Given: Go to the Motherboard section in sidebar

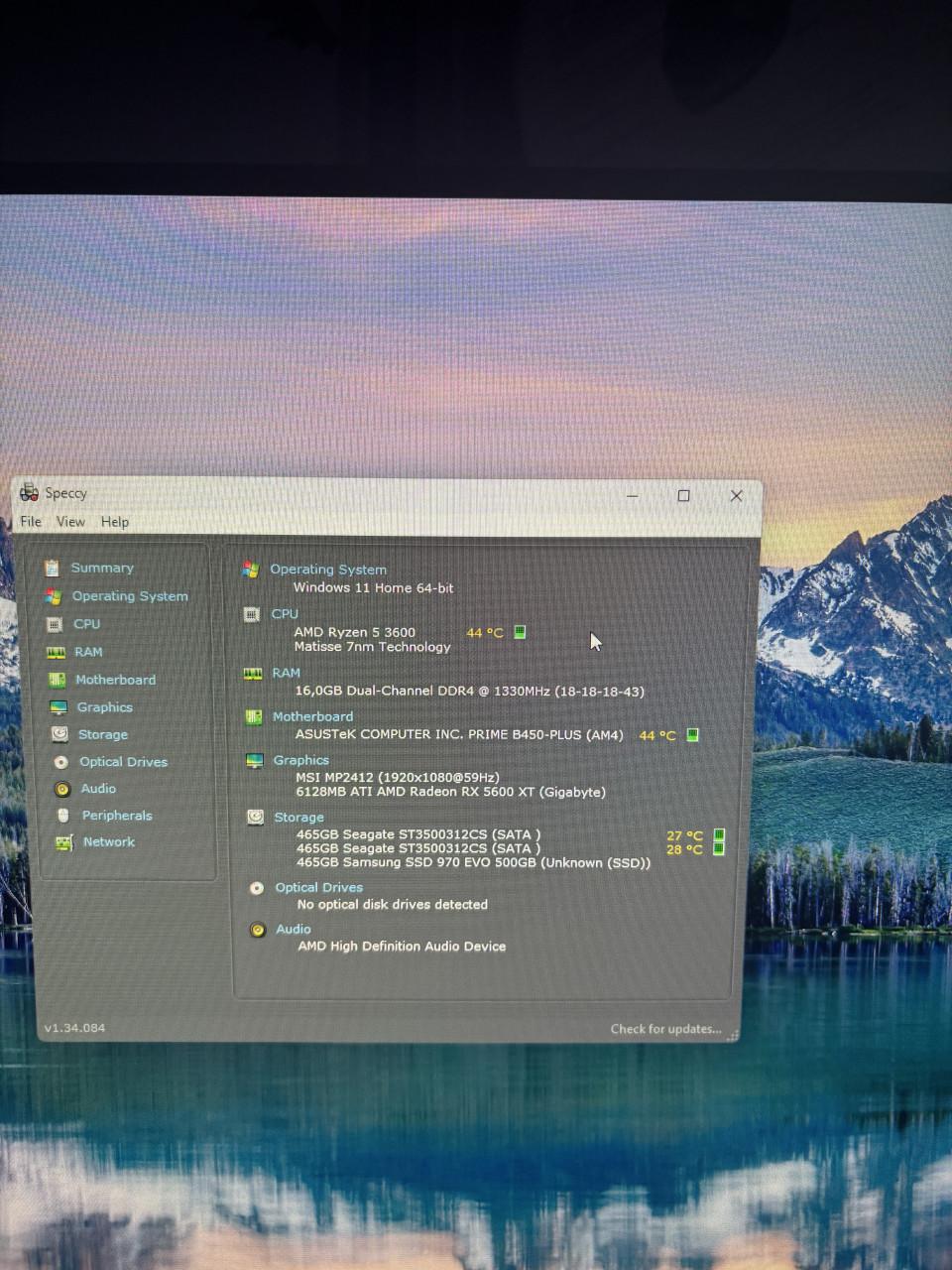Looking at the screenshot, I should coord(116,680).
